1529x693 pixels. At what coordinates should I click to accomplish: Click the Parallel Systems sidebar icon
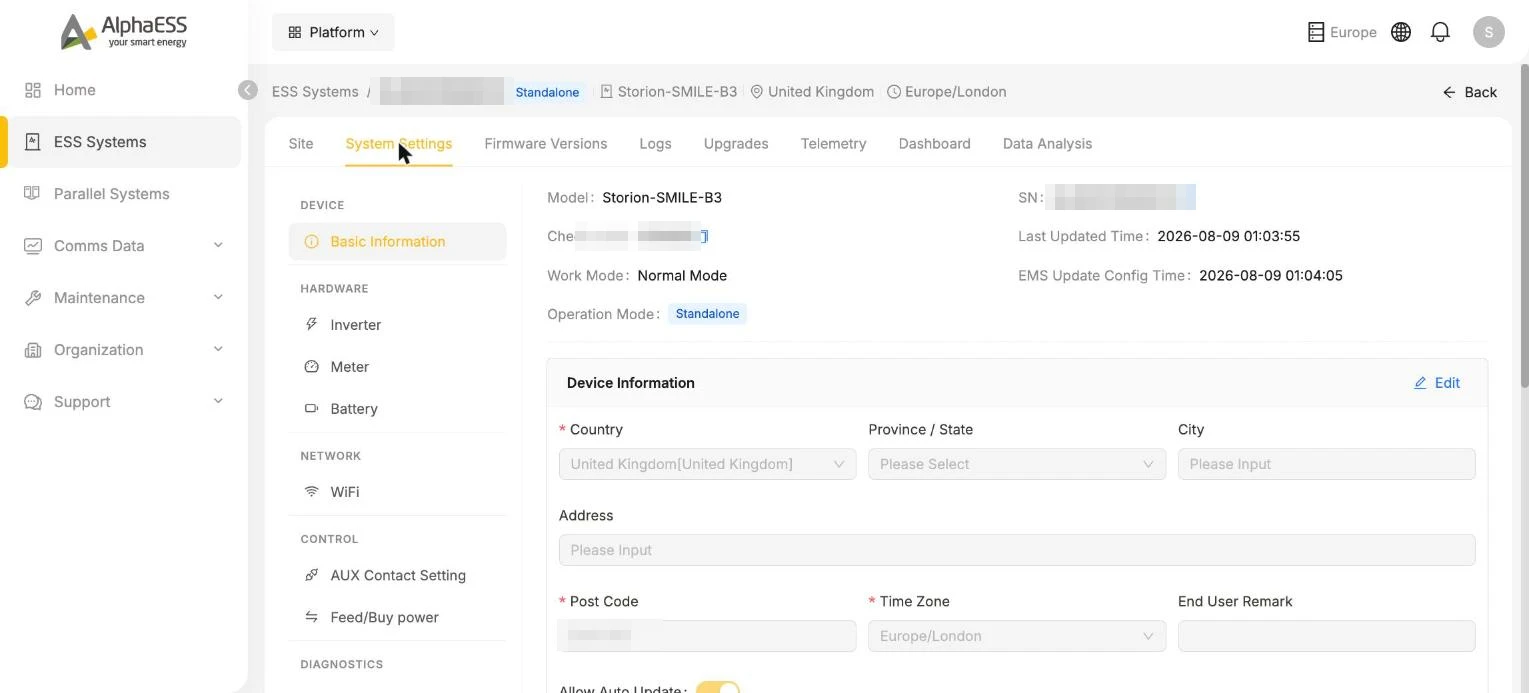[x=33, y=194]
